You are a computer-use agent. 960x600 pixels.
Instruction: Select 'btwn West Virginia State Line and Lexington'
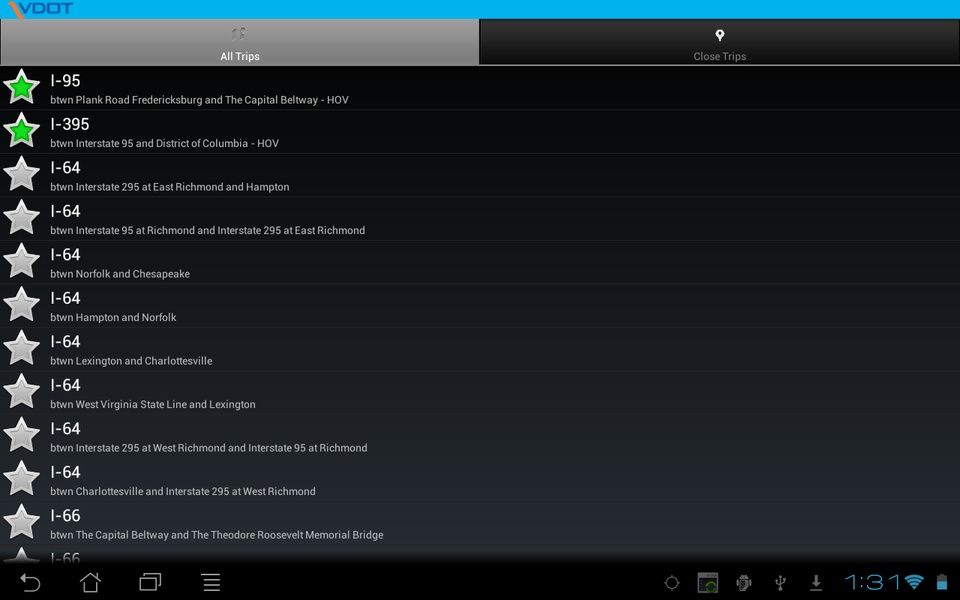480,392
